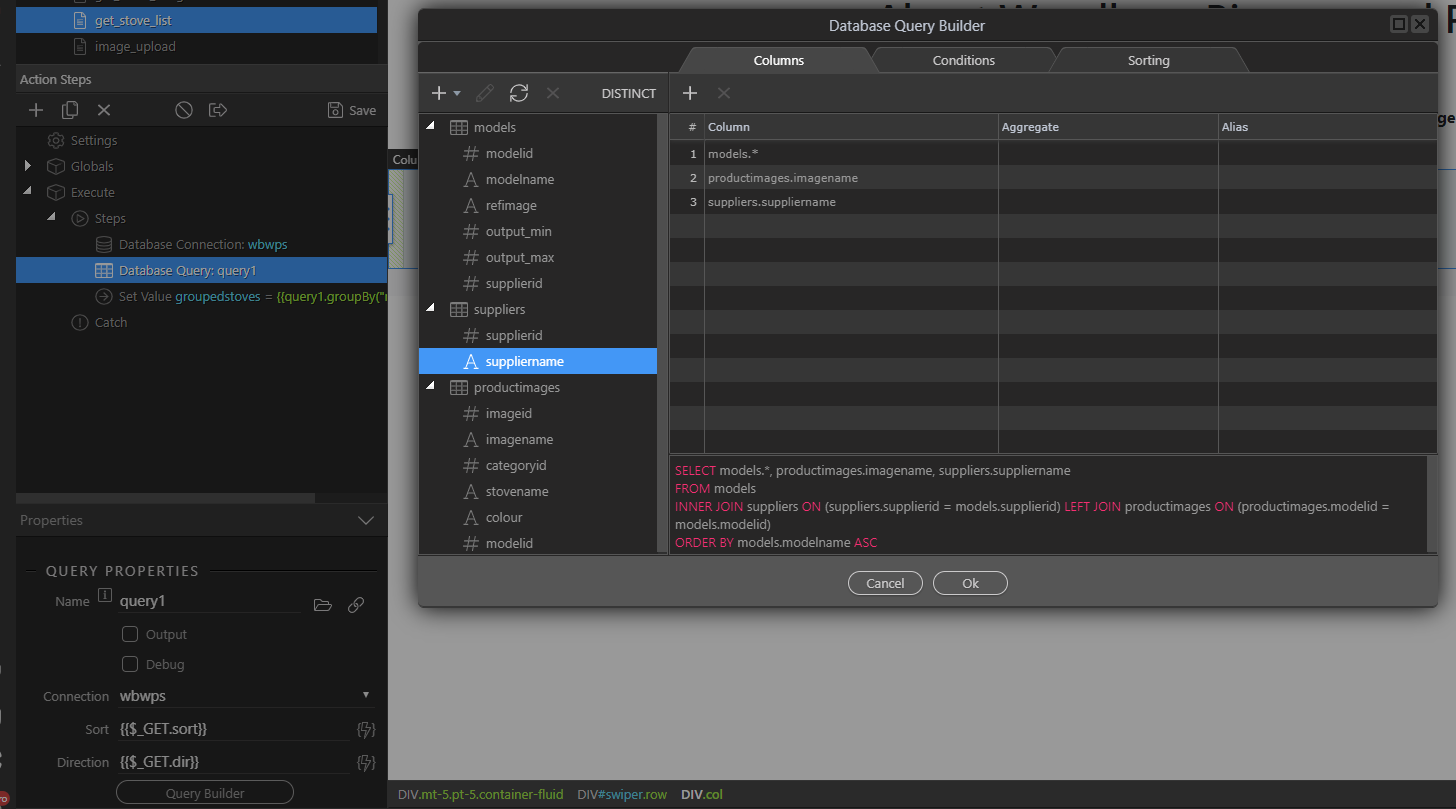Click the refresh tables icon in Query Builder
The width and height of the screenshot is (1456, 809).
pos(518,93)
